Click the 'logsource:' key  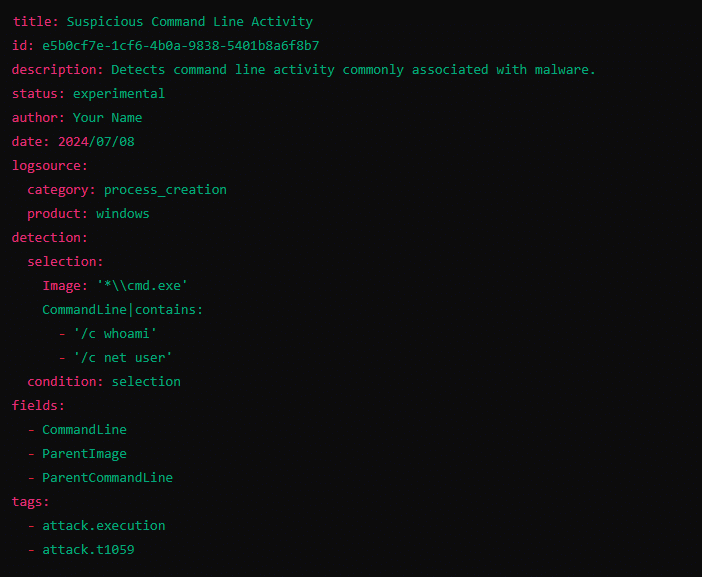point(50,166)
